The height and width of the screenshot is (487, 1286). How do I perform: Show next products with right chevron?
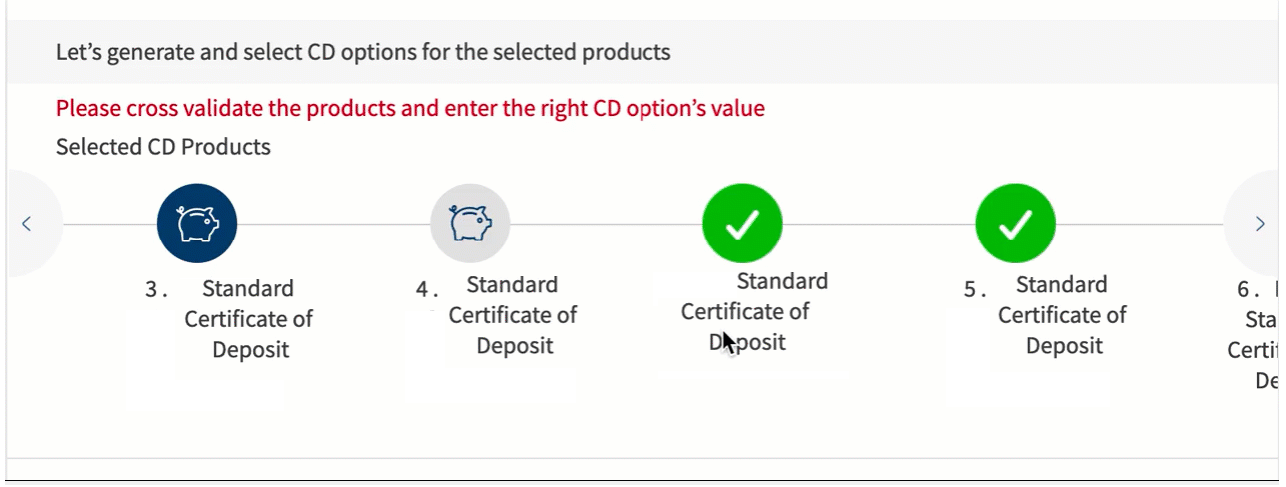click(1259, 224)
